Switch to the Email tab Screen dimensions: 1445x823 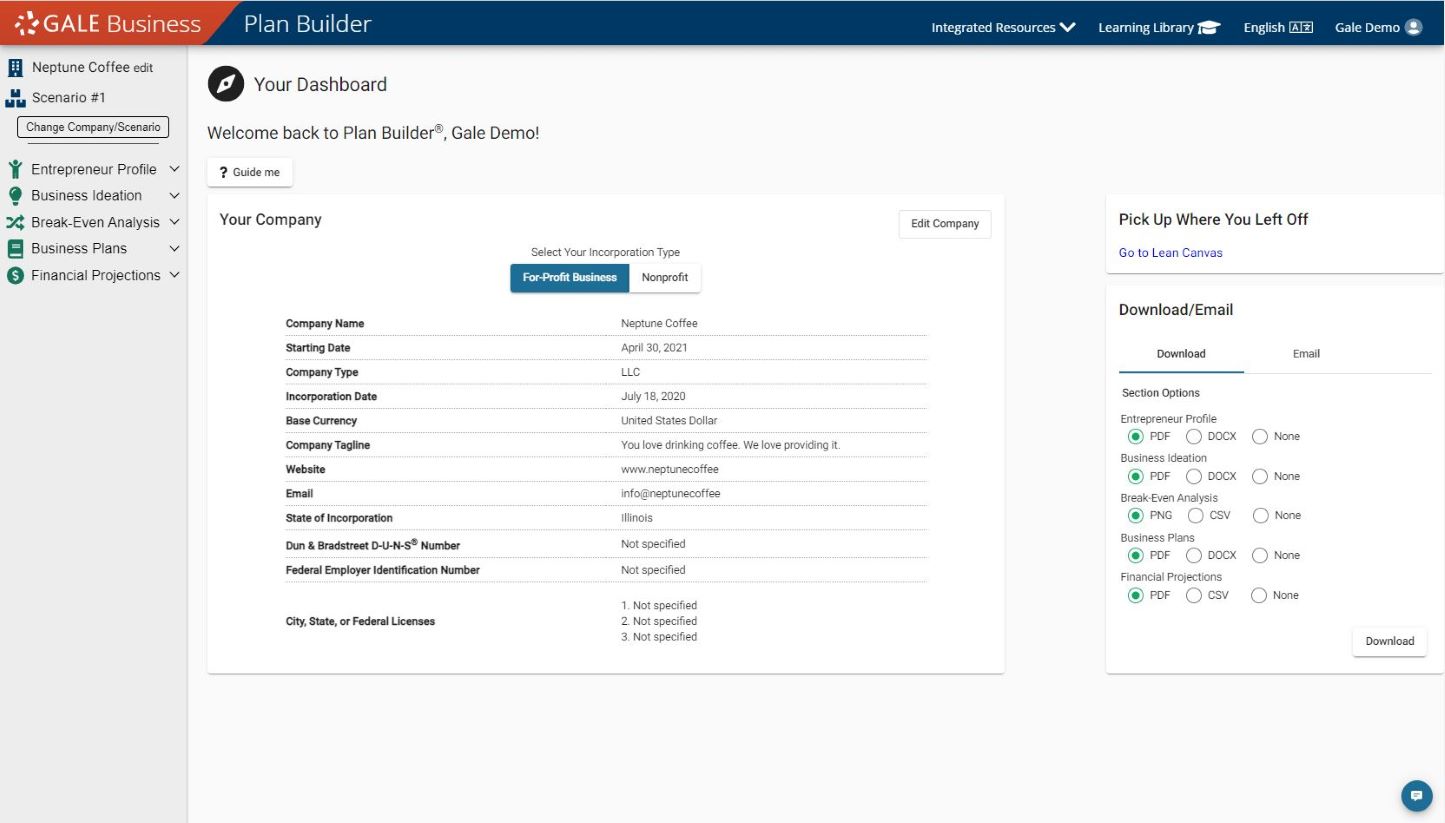pyautogui.click(x=1306, y=354)
